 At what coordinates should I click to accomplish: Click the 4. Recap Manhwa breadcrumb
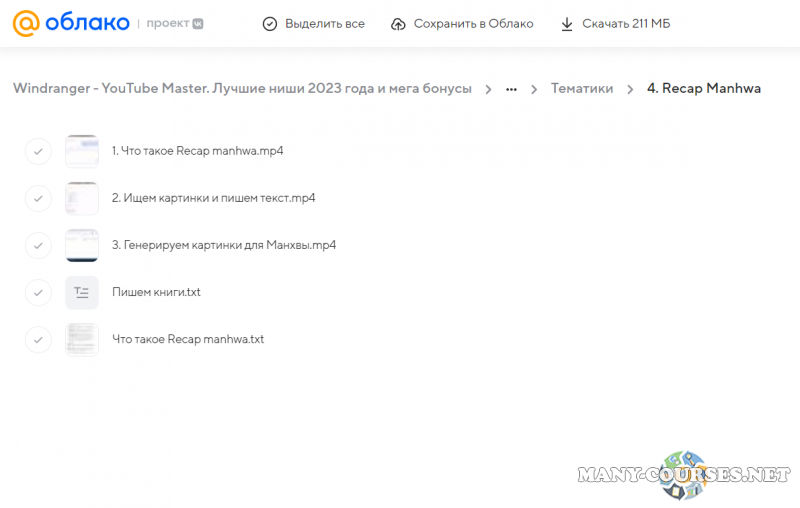coord(703,89)
